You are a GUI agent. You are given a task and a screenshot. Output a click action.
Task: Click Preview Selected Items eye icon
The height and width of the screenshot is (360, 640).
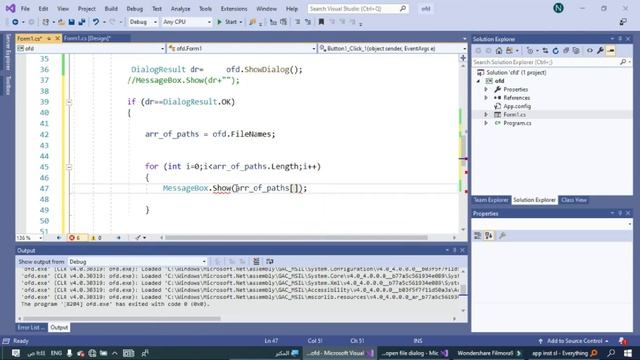[x=590, y=51]
